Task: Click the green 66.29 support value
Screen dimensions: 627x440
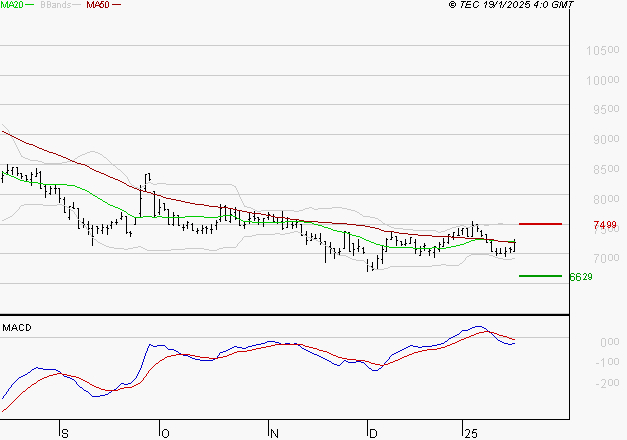Action: [580, 276]
